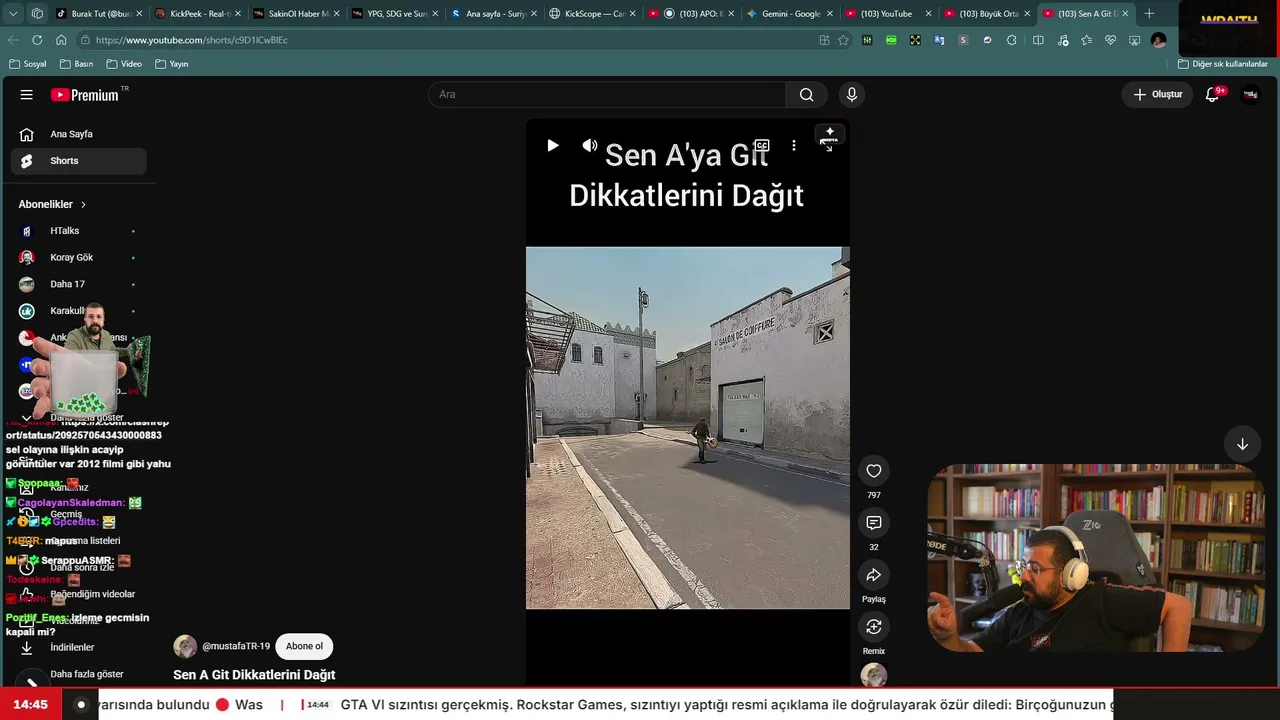Open the YouTube hamburger guide menu
This screenshot has height=720, width=1280.
pyautogui.click(x=27, y=95)
